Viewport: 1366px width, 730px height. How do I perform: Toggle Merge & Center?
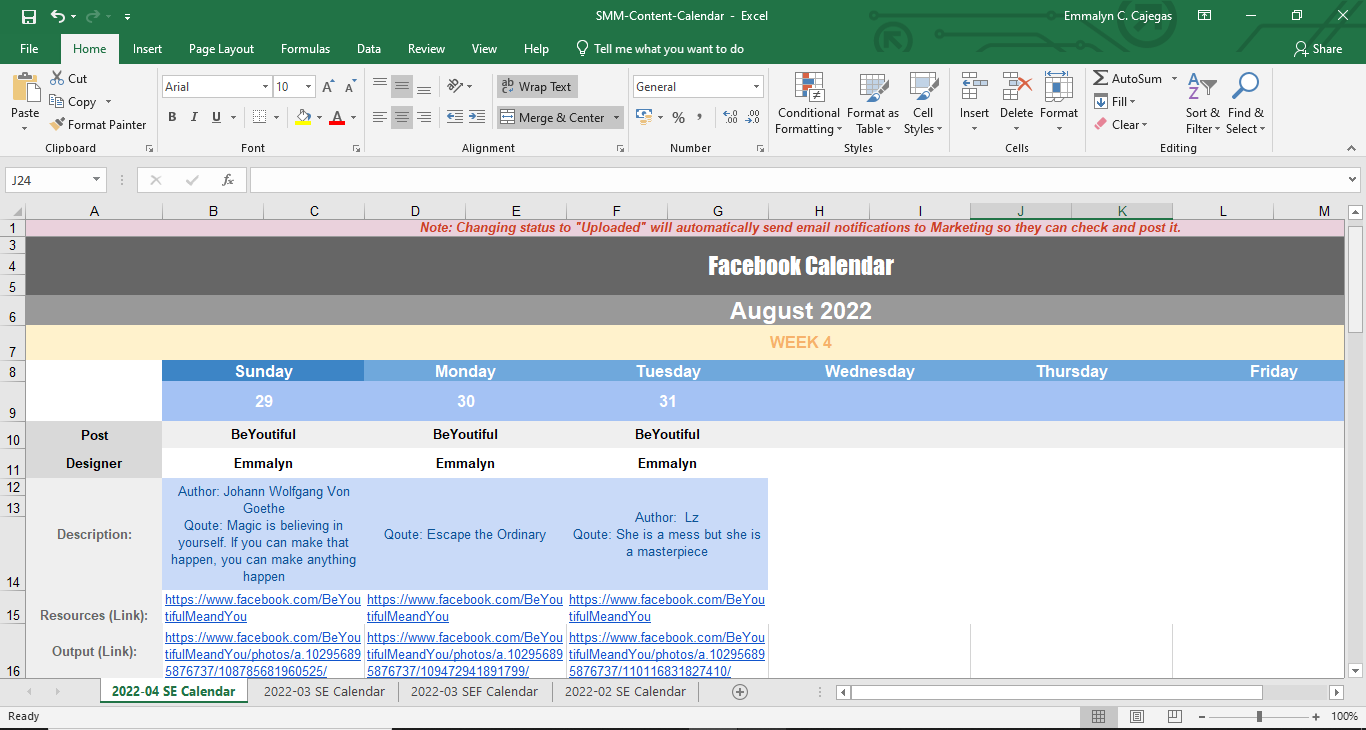click(553, 117)
